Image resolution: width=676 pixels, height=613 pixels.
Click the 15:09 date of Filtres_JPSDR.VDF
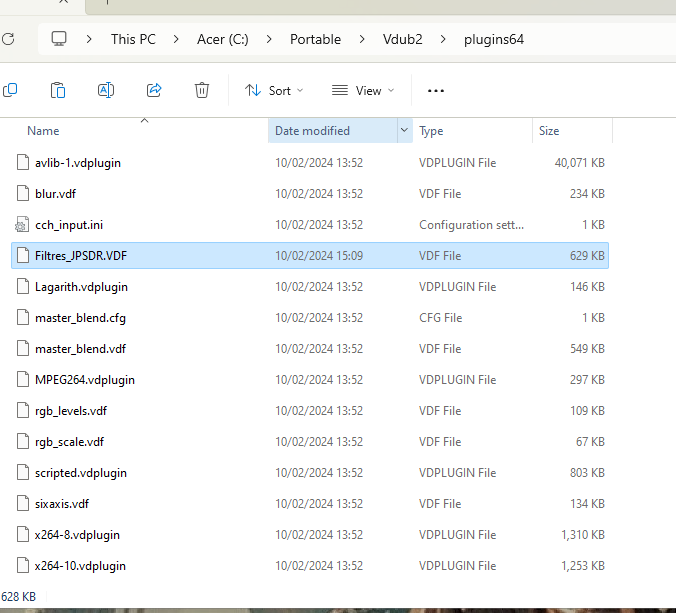click(x=319, y=256)
